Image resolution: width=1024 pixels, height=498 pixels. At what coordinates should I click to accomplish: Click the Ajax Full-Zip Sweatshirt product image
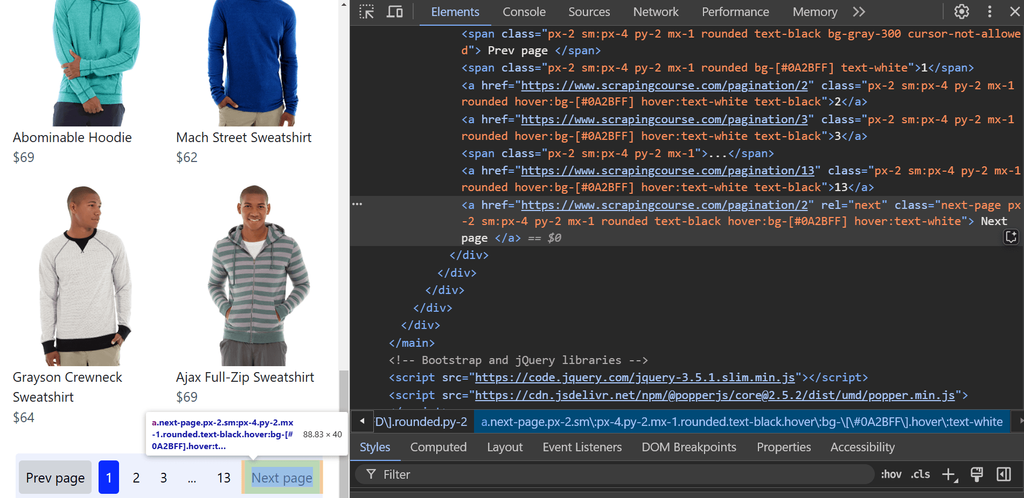(257, 275)
